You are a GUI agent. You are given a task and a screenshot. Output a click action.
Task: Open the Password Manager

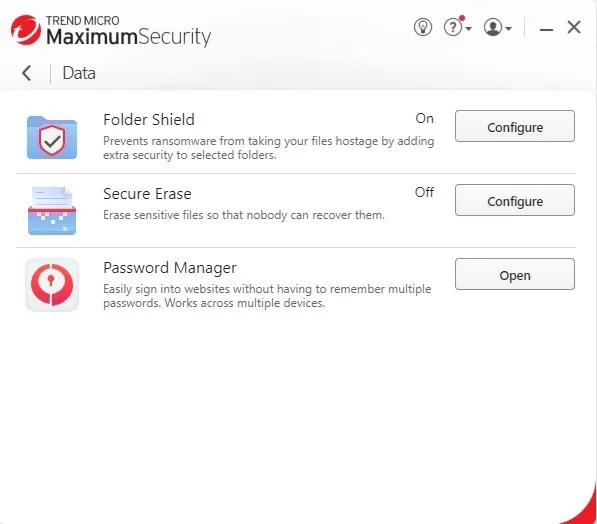pyautogui.click(x=515, y=274)
